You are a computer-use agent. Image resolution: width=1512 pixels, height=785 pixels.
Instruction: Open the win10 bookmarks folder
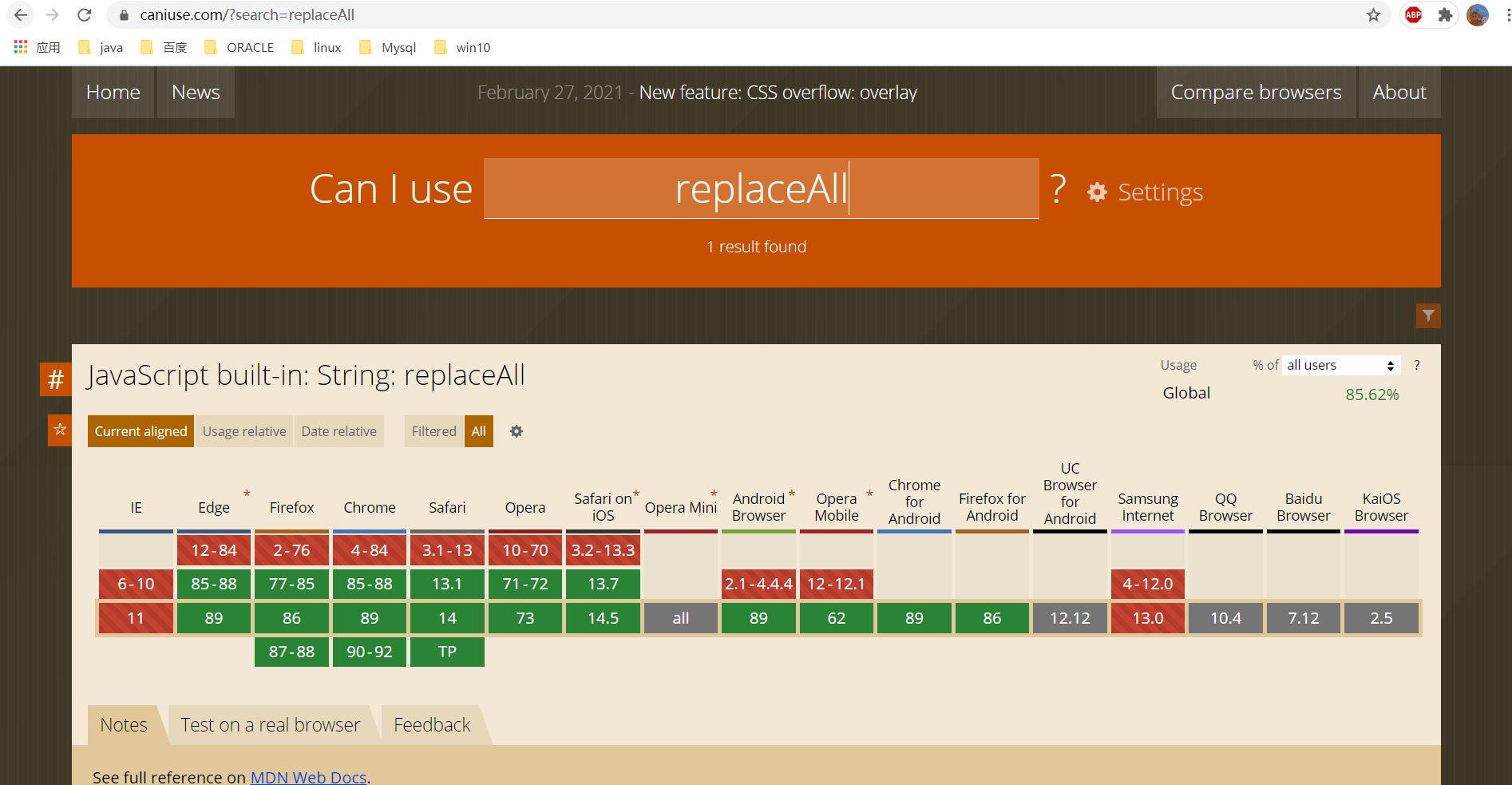click(462, 47)
